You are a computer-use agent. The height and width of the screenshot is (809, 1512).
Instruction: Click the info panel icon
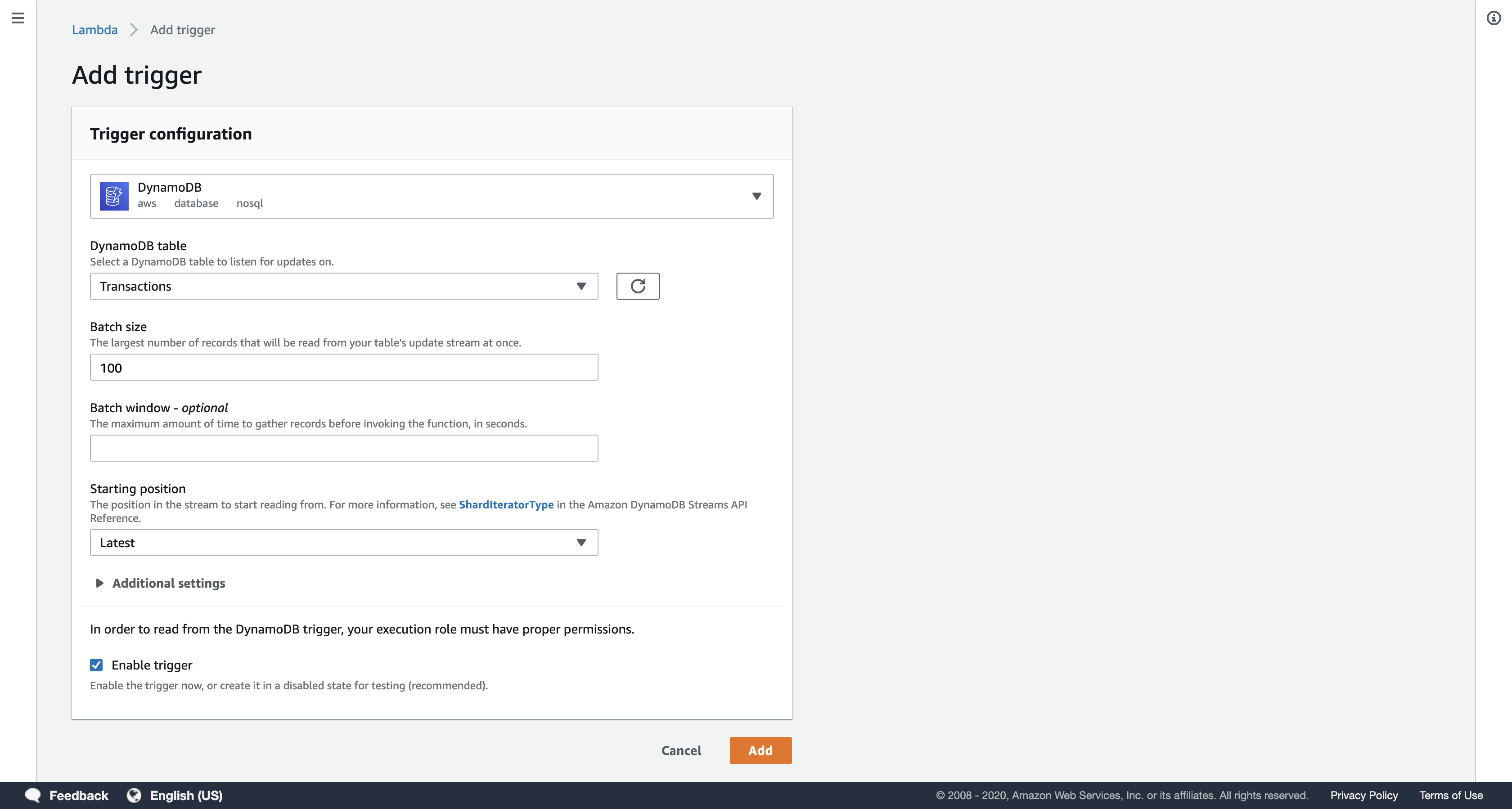pos(1493,18)
